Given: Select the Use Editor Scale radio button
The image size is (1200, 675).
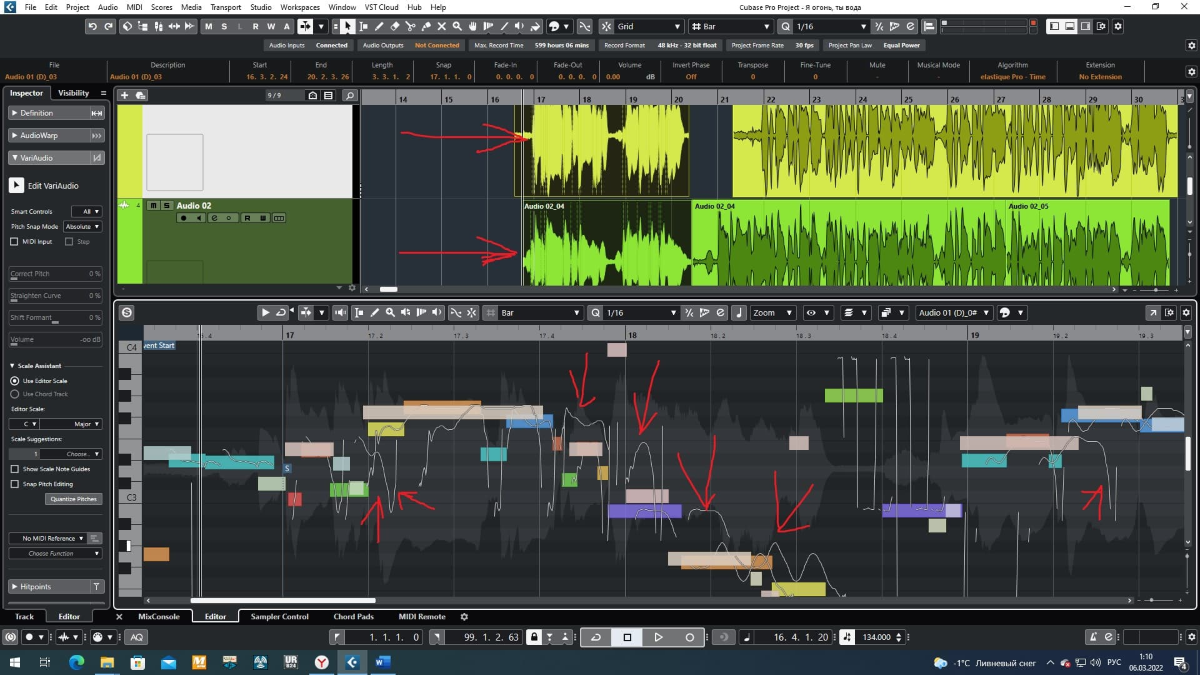Looking at the screenshot, I should point(14,381).
